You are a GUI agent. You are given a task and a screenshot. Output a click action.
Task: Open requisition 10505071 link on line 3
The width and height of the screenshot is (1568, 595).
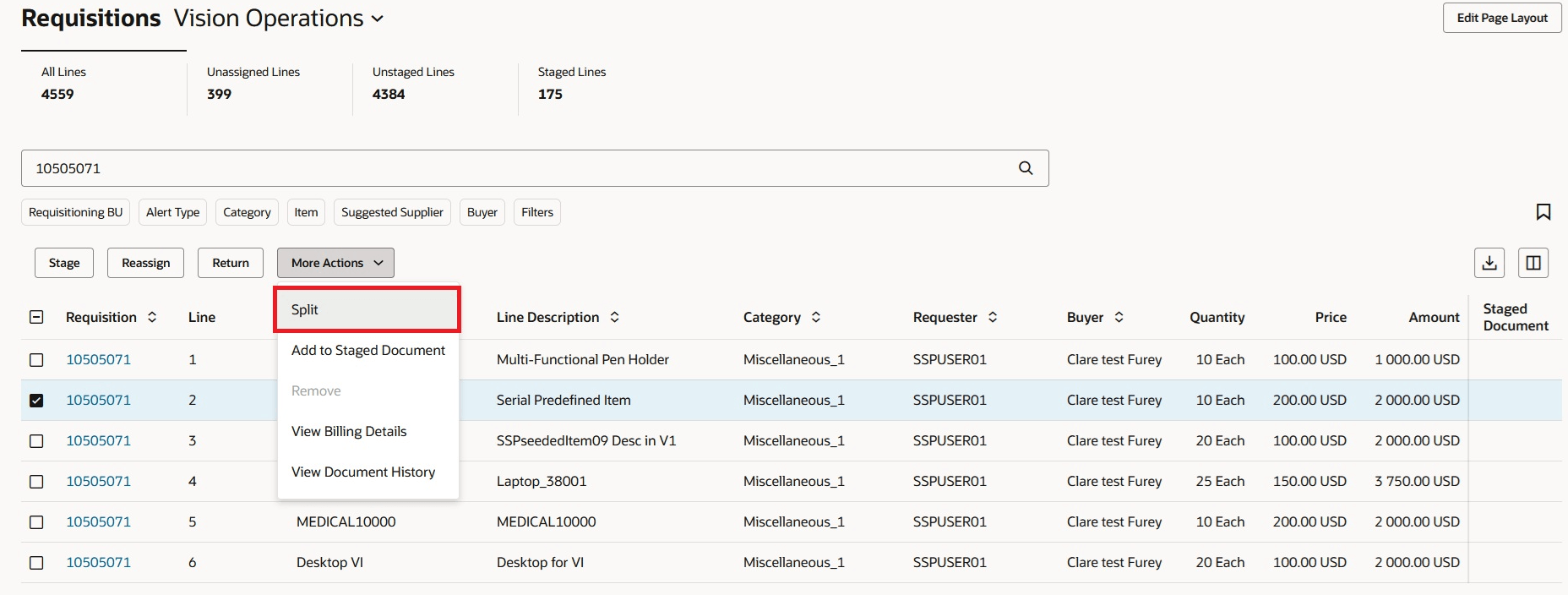[99, 440]
